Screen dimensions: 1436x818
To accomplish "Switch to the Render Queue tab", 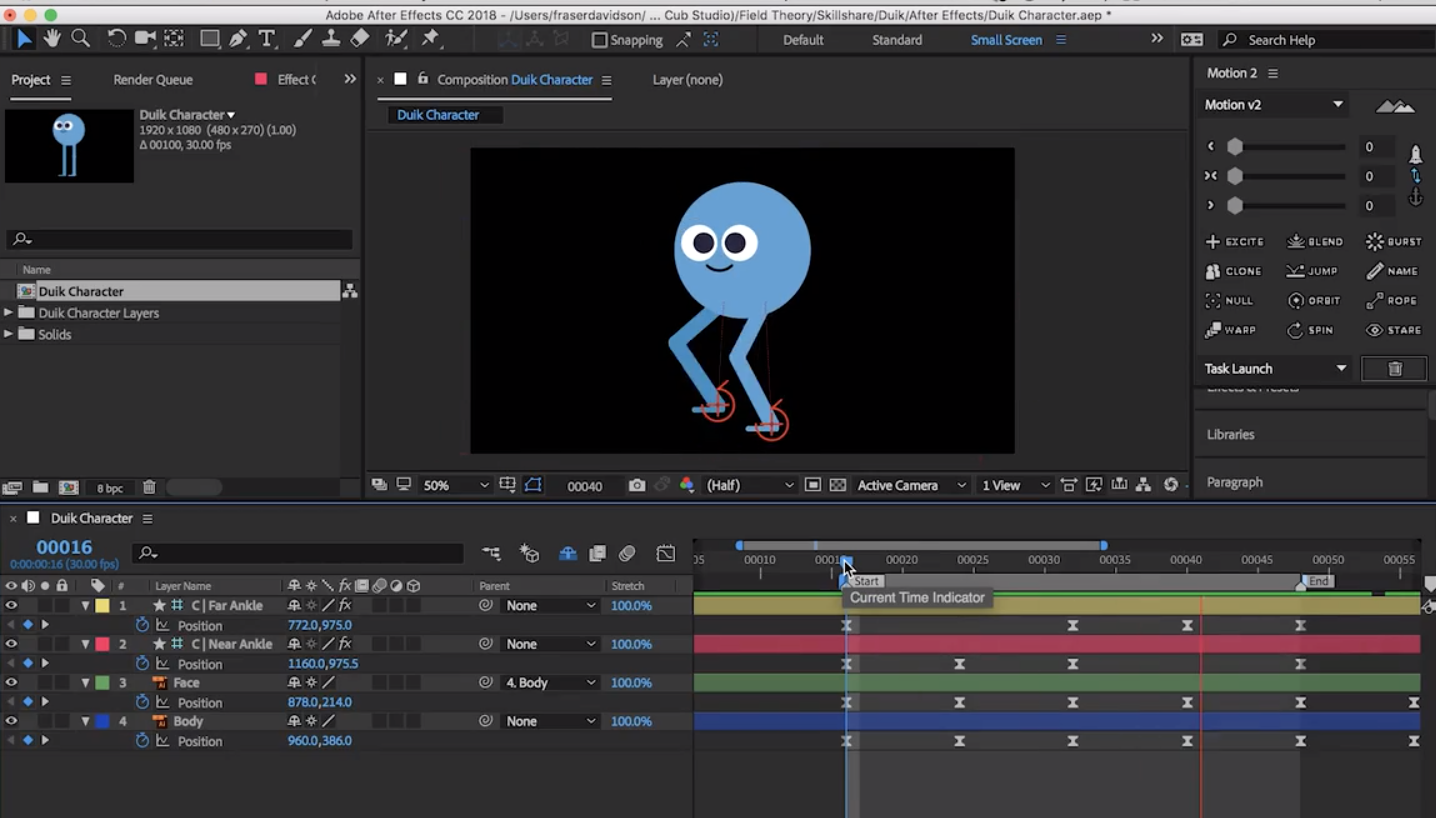I will [153, 80].
